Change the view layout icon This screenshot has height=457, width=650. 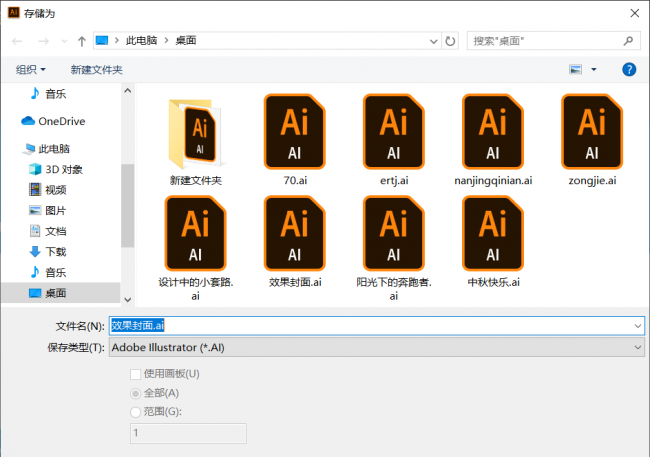click(x=575, y=69)
